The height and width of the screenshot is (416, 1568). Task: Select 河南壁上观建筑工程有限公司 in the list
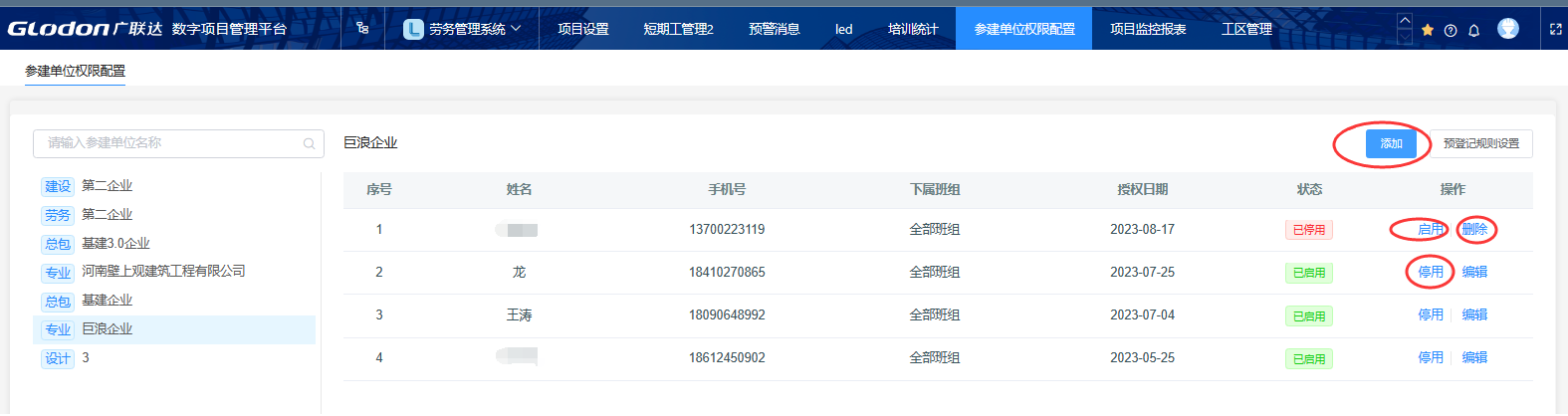pos(174,272)
